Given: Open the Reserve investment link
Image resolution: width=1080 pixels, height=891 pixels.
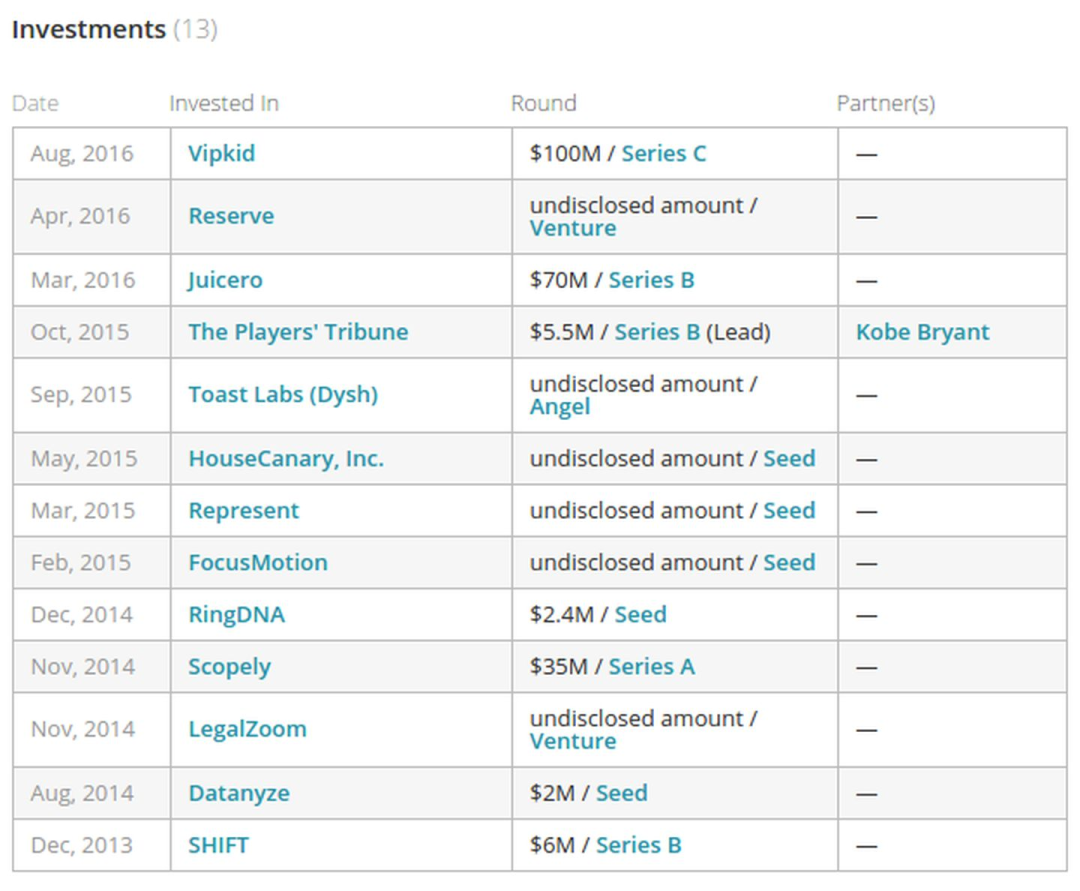Looking at the screenshot, I should click(231, 216).
